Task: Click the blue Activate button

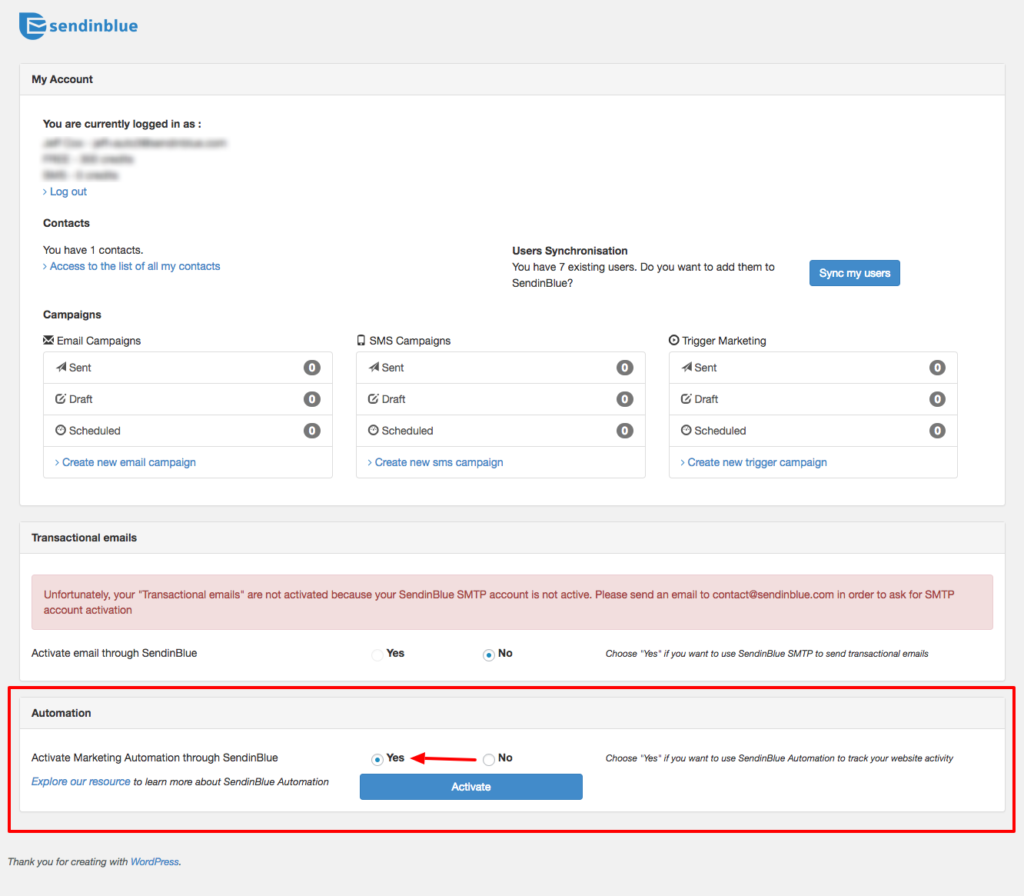Action: (471, 787)
